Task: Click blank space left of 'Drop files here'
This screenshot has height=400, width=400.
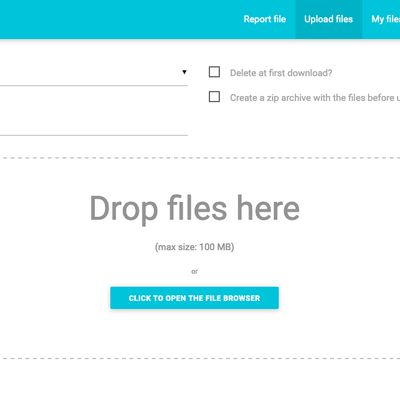Action: coord(43,208)
